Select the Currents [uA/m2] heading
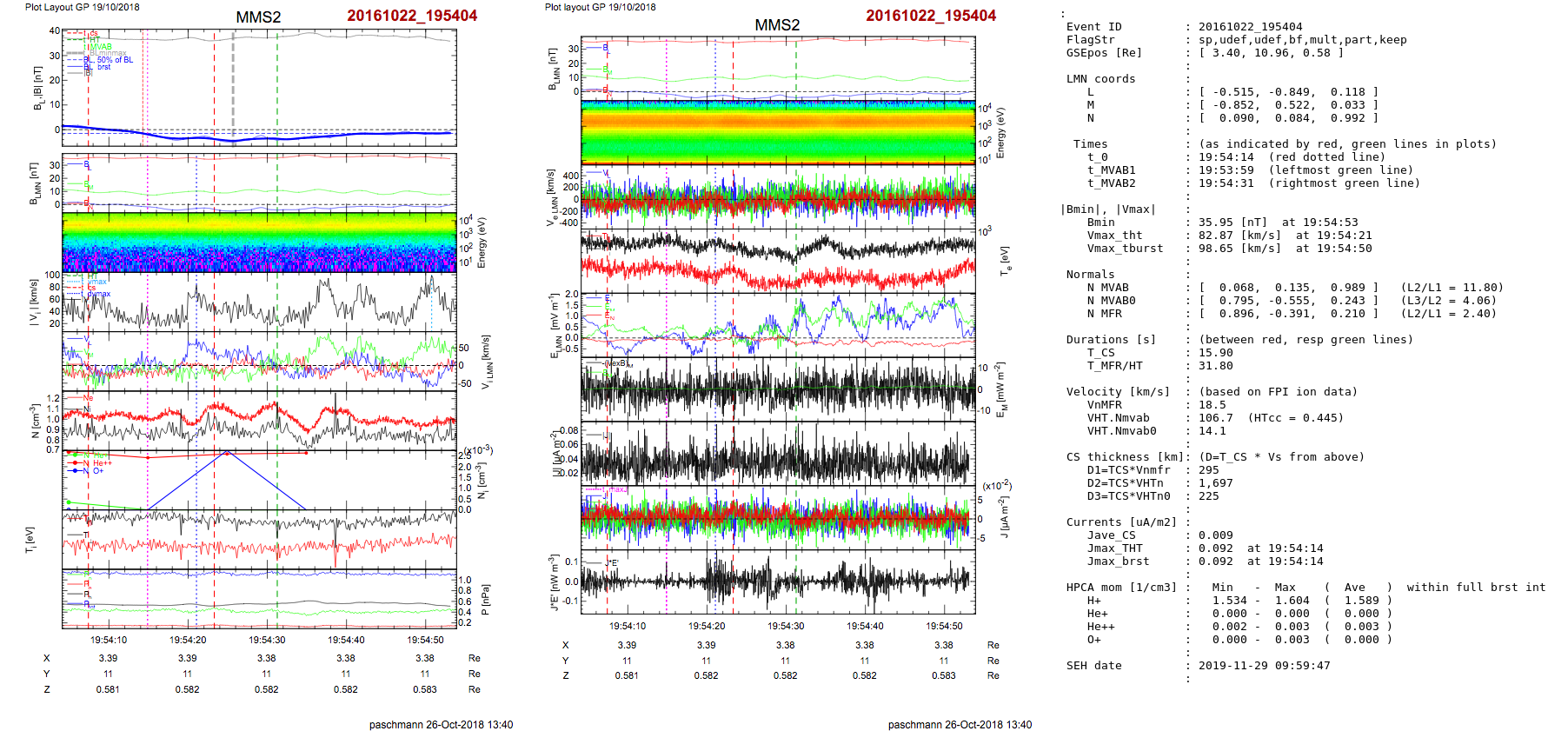 pos(1121,522)
